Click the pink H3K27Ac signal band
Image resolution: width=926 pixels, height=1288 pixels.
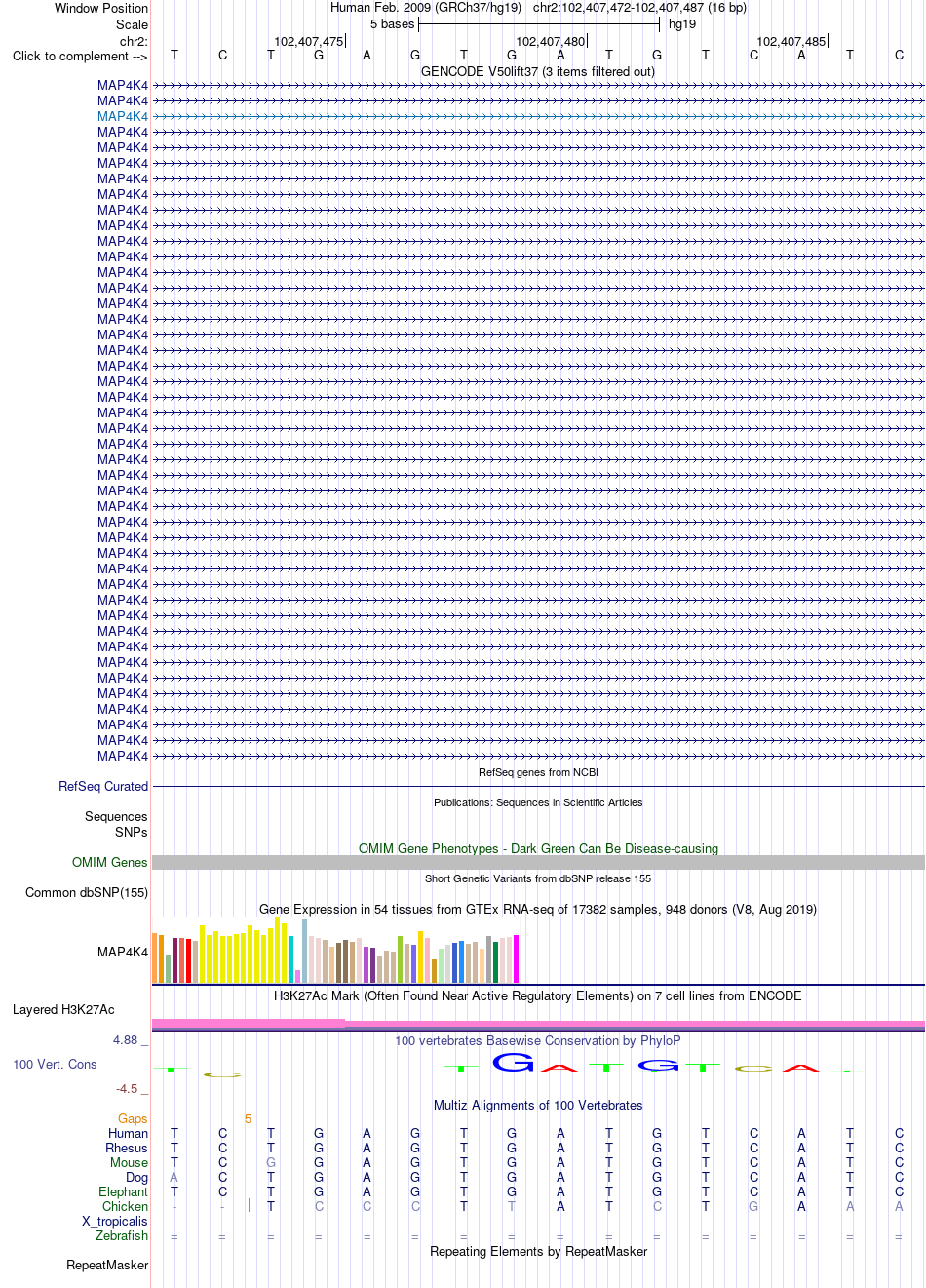[538, 1024]
